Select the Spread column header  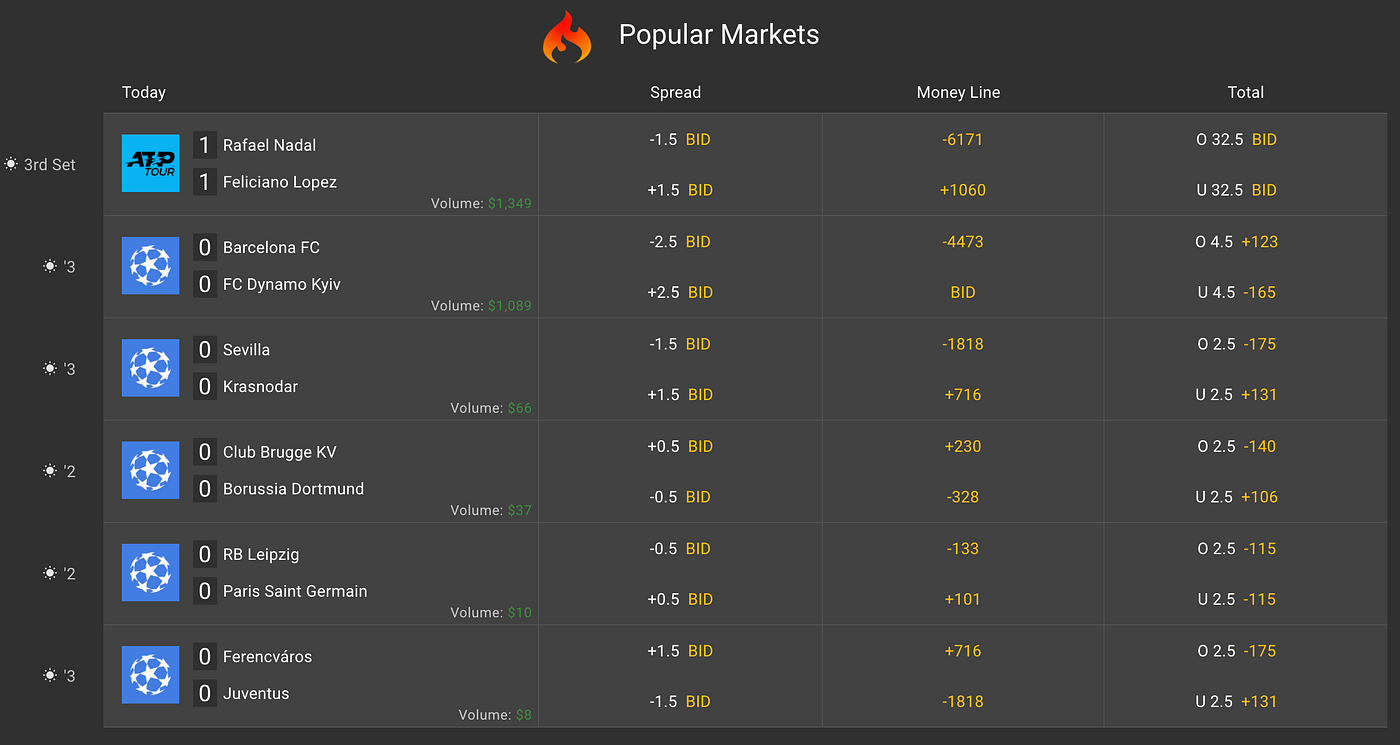pos(675,92)
